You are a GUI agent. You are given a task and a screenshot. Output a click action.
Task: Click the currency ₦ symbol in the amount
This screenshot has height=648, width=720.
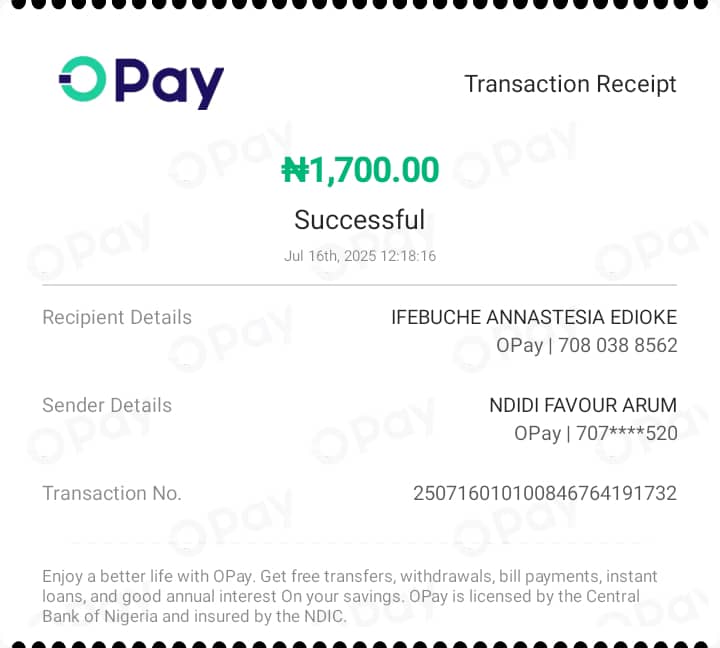pos(295,171)
